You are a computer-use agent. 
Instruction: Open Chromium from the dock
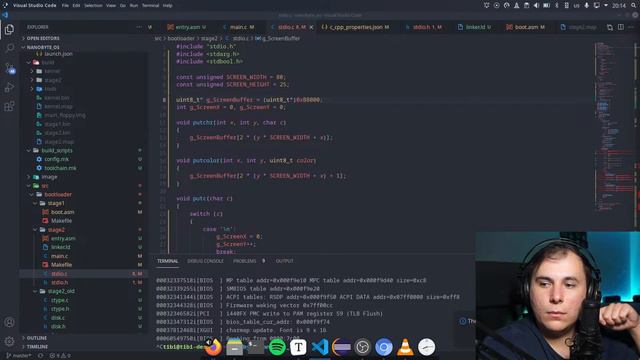pos(384,347)
